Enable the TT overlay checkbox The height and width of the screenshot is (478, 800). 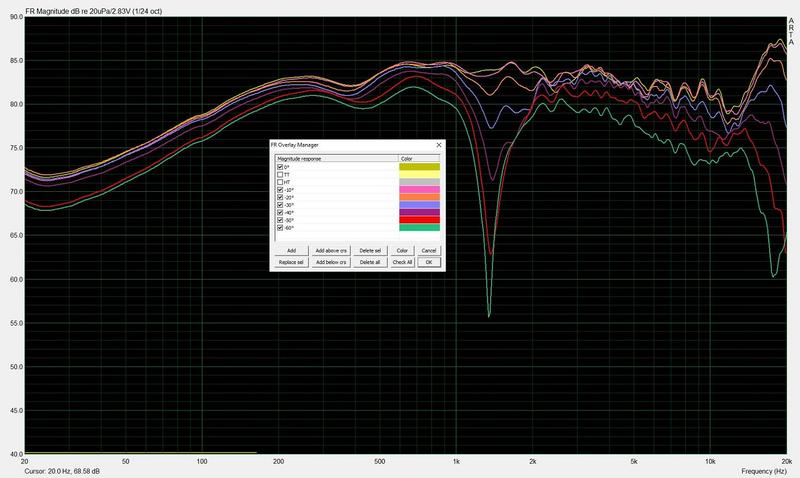[280, 174]
